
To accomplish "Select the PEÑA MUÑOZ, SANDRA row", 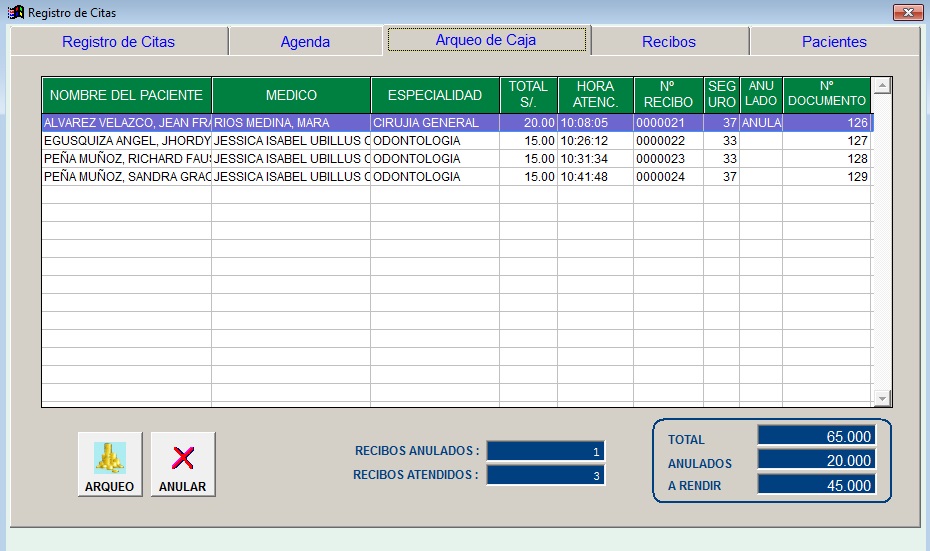I will point(126,177).
